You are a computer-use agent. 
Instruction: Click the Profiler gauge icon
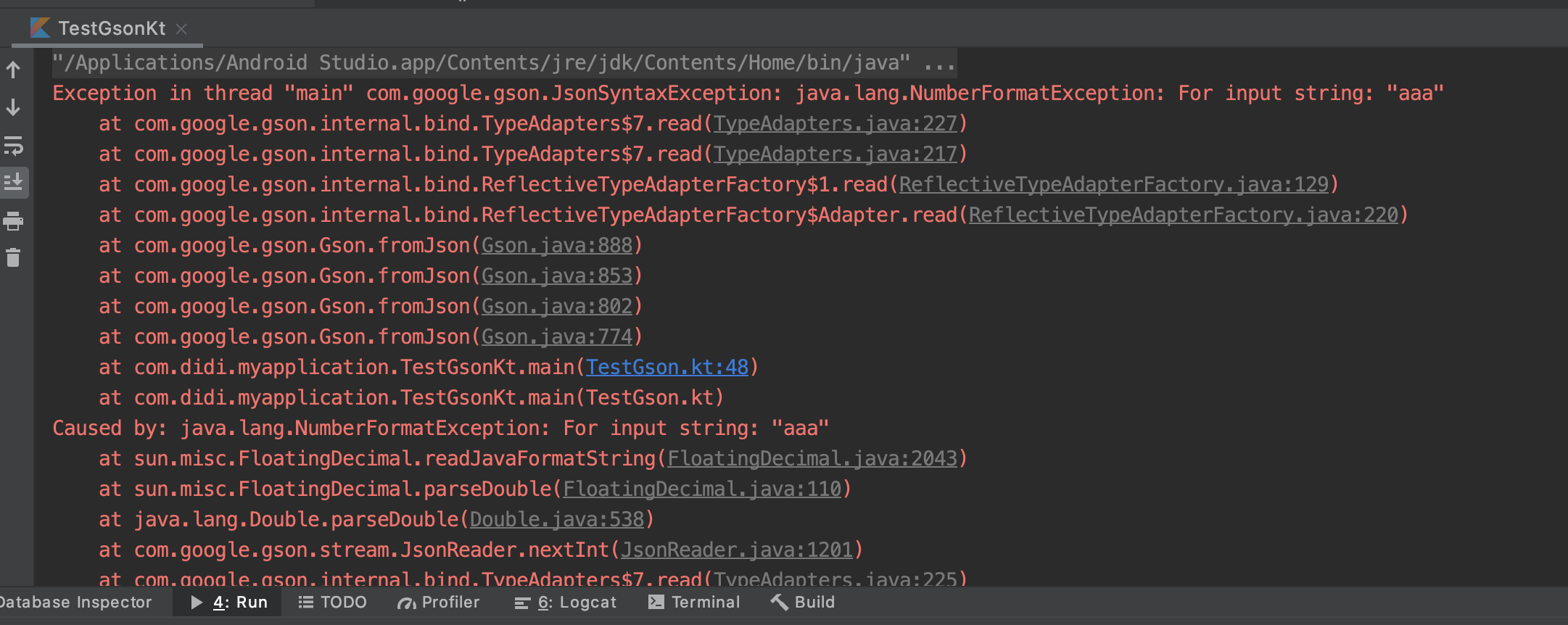[x=406, y=603]
